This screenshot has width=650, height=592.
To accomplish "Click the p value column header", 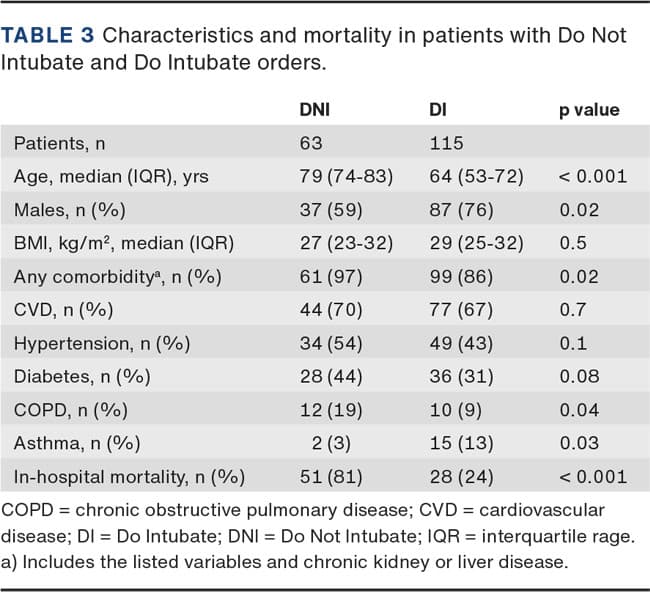I will (x=589, y=110).
